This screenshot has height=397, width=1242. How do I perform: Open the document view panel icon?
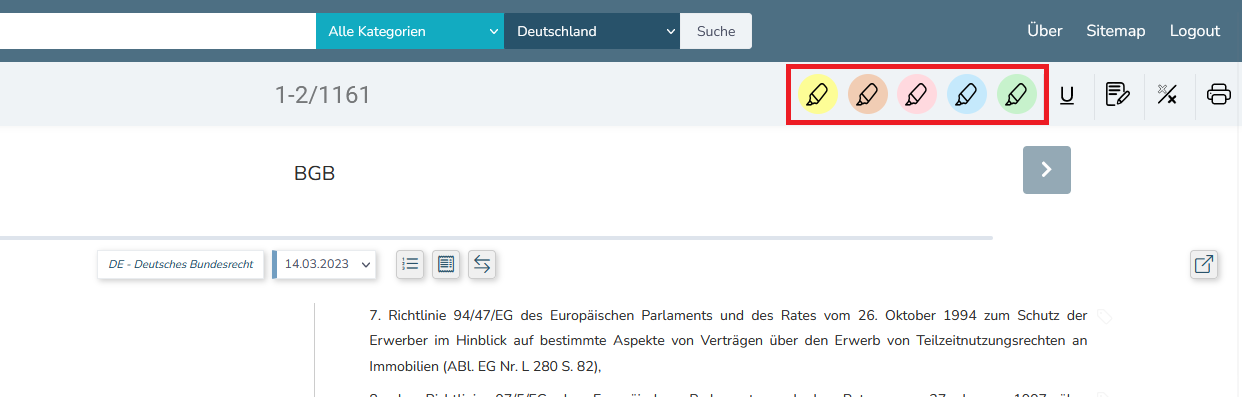pos(446,264)
